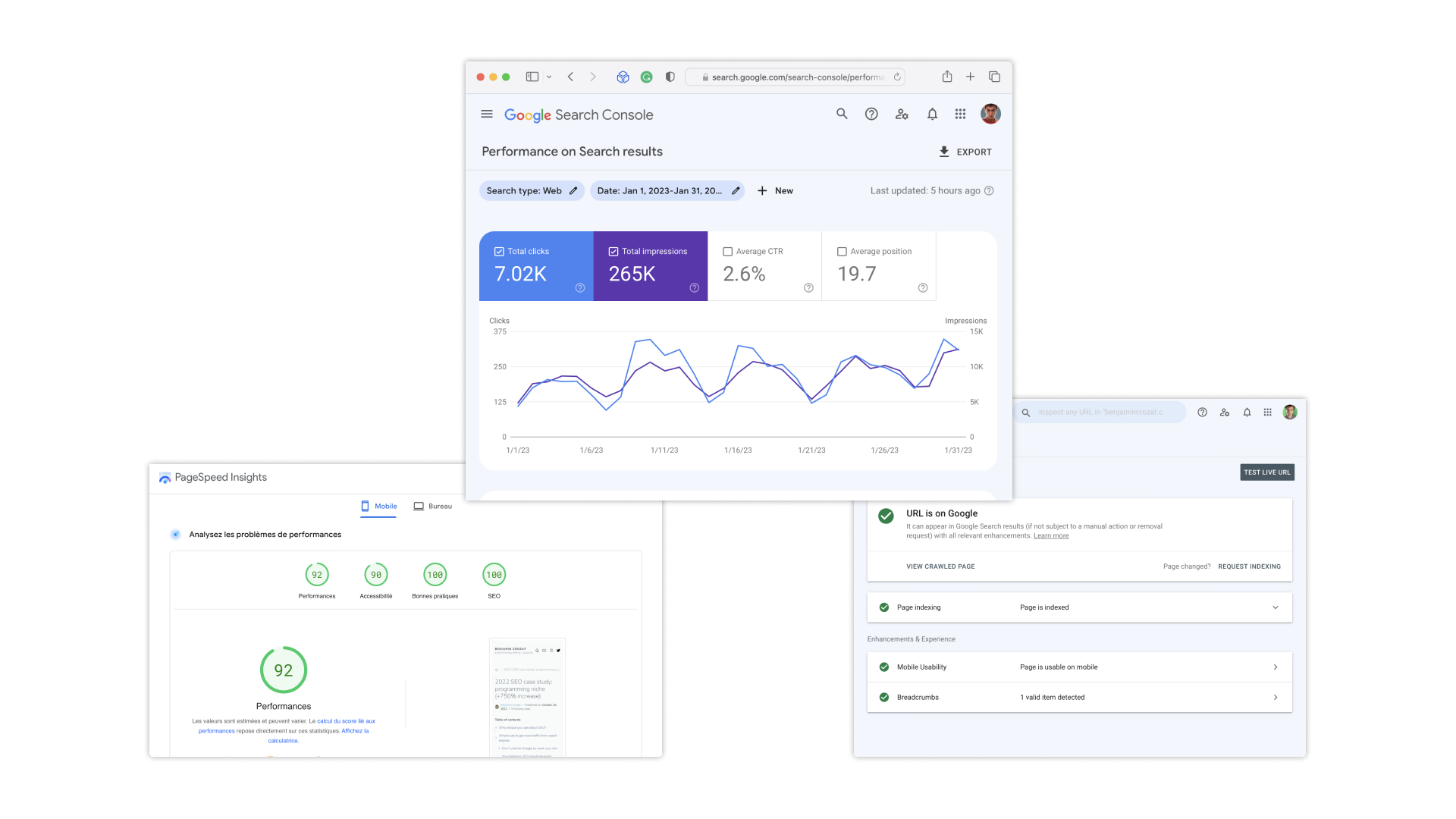Click the Test Live URL button
This screenshot has height=819, width=1456.
(1265, 471)
